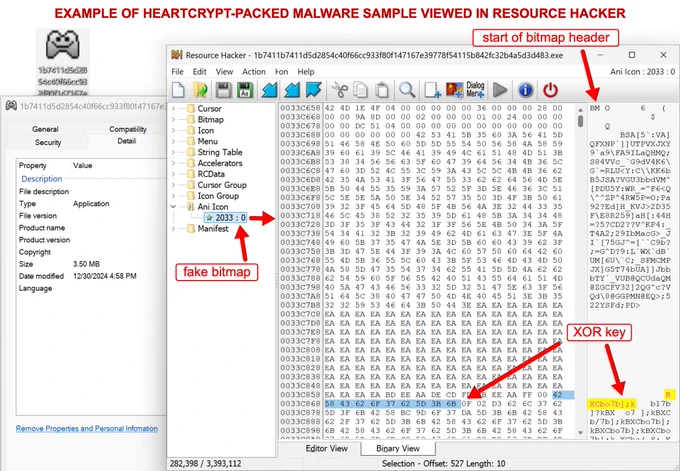The width and height of the screenshot is (680, 471).
Task: Click the Cut scissors icon
Action: point(340,90)
